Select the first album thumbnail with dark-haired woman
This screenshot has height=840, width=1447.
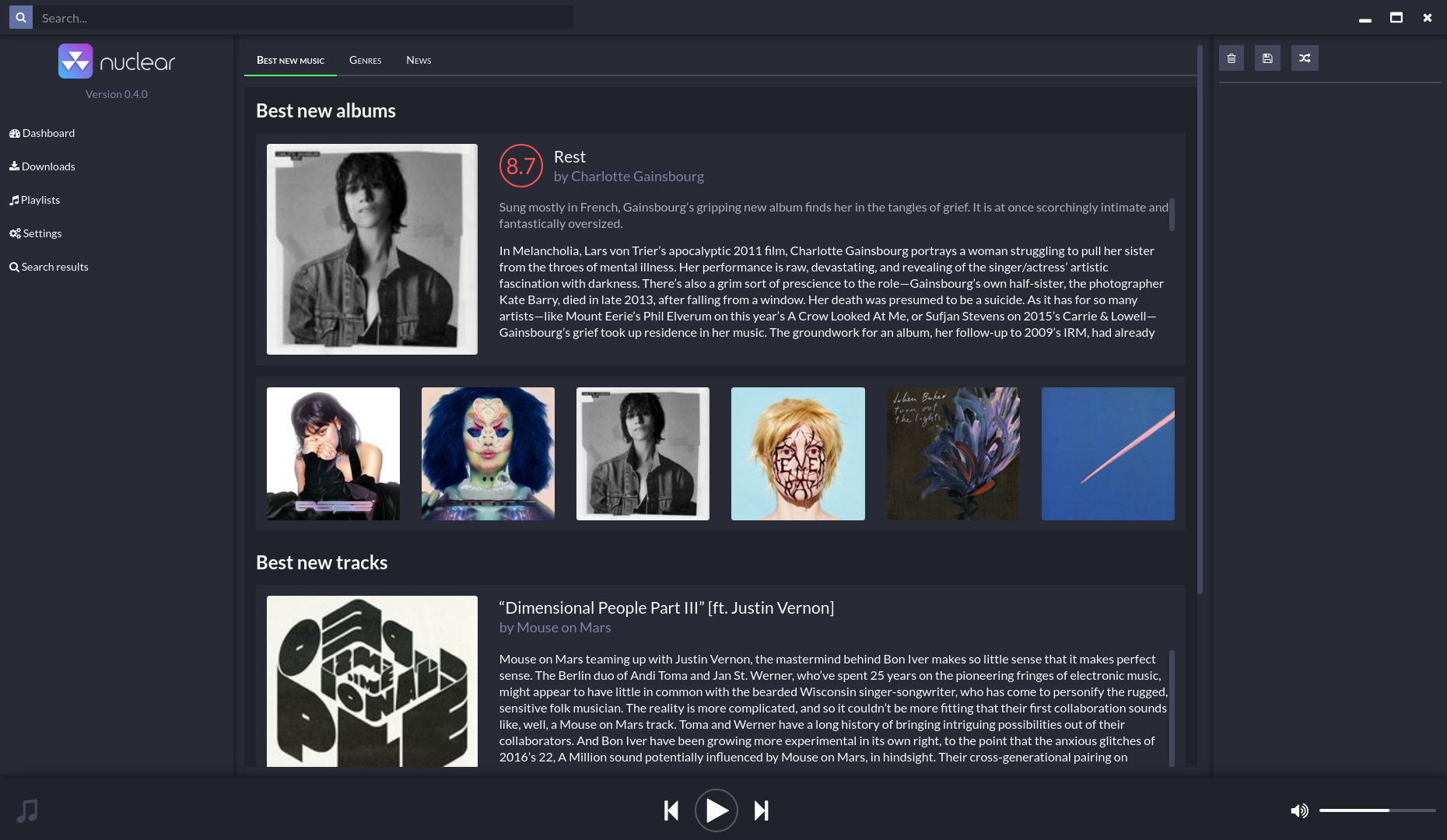pos(333,453)
